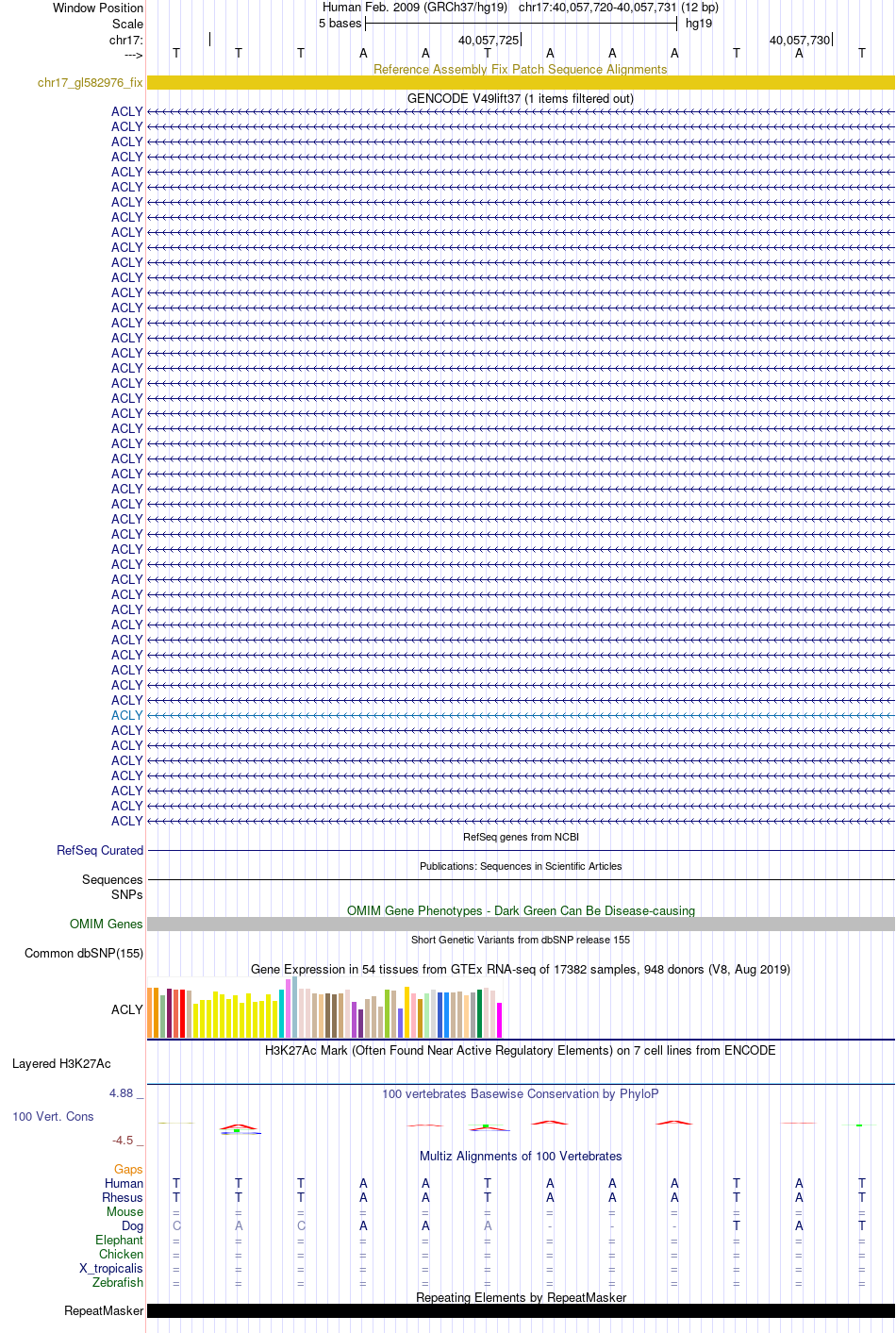Image resolution: width=896 pixels, height=1333 pixels.
Task: Open the GTEx Gene Expression track title
Action: click(521, 969)
